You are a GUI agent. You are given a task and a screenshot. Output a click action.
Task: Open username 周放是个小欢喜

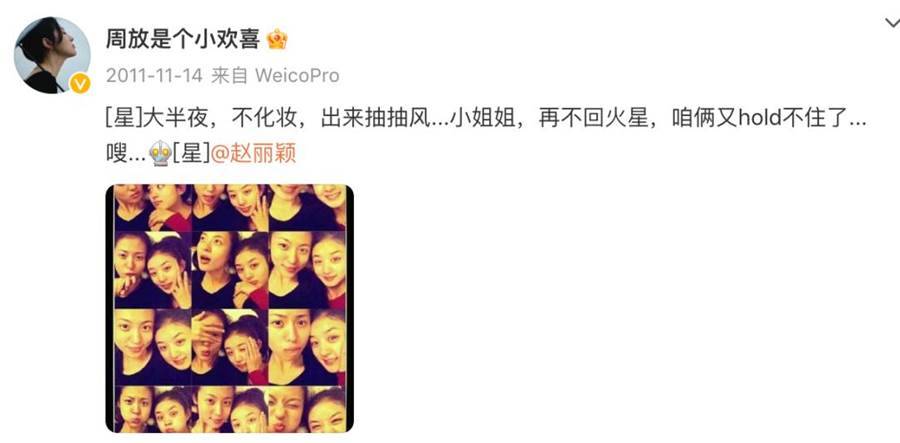(x=183, y=39)
